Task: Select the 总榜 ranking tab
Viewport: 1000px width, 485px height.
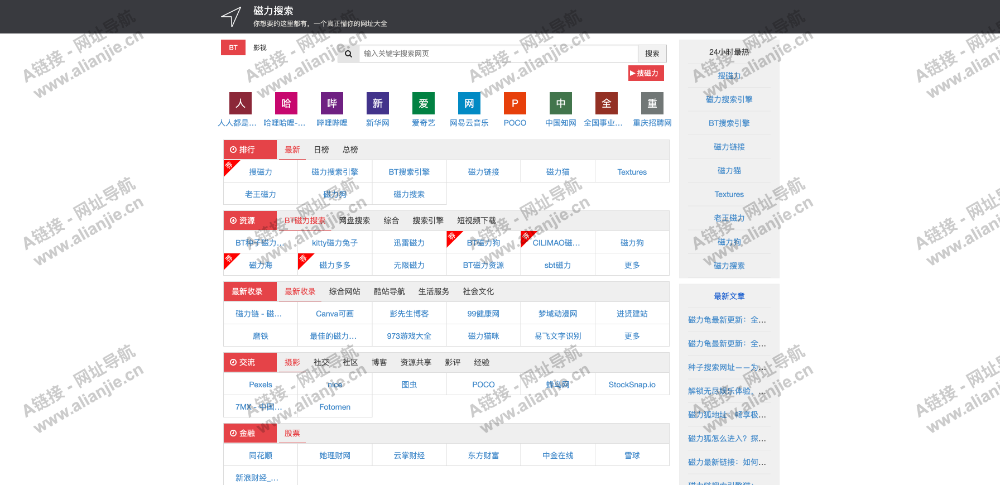Action: (350, 149)
